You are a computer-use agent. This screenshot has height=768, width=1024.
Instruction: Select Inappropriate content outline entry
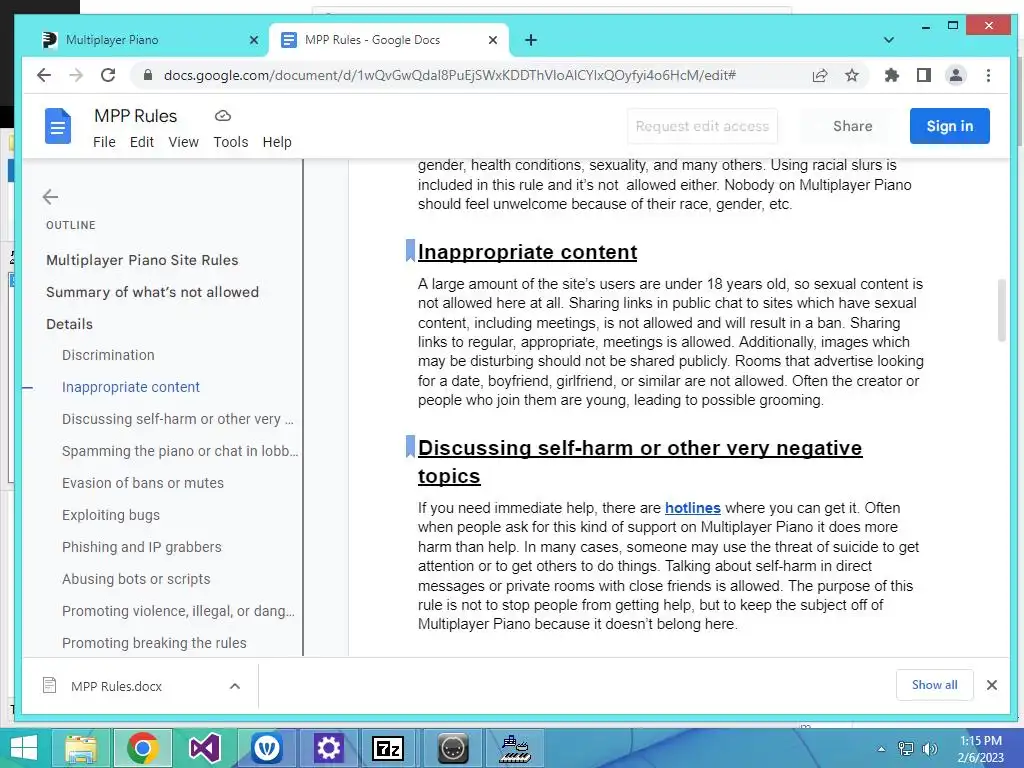click(131, 387)
